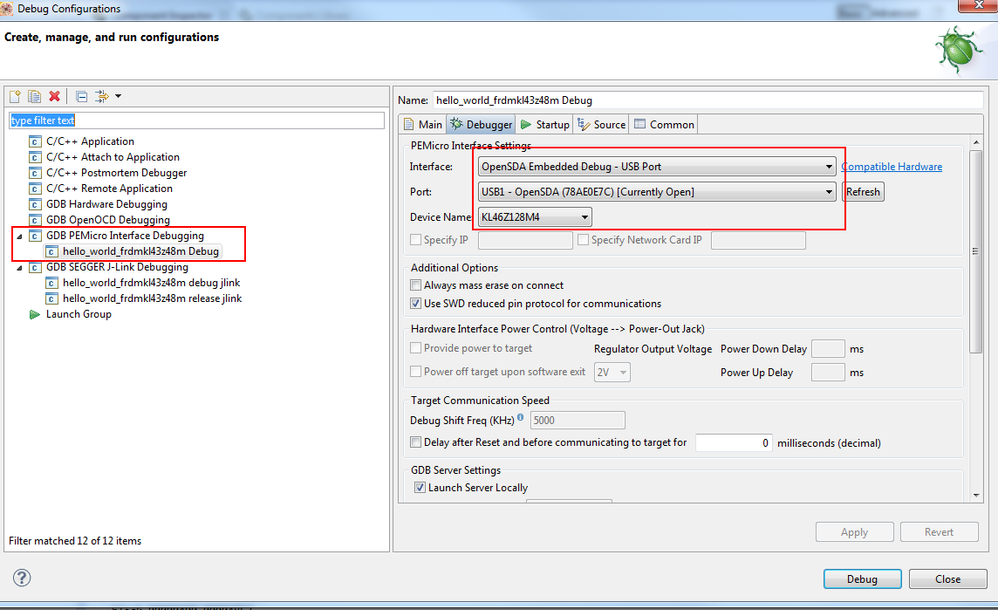This screenshot has width=998, height=610.
Task: Click the C/C++ Remote Application icon
Action: point(35,188)
